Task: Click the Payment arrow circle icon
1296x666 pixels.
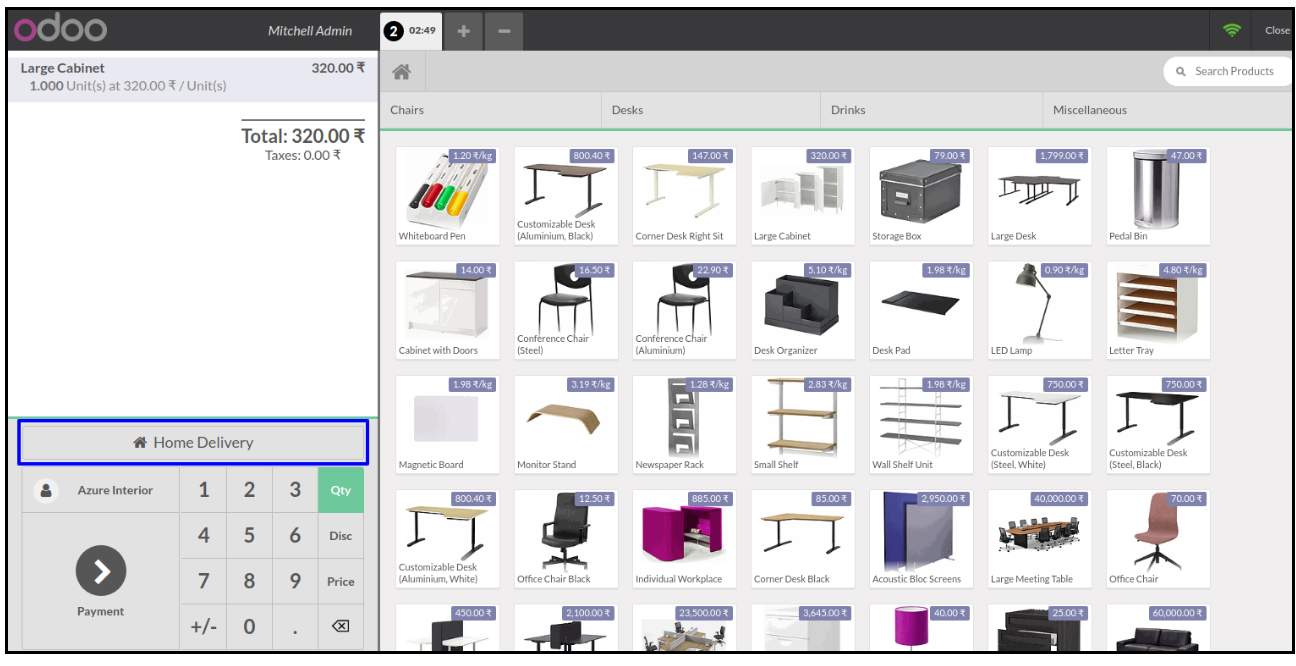Action: coord(101,571)
